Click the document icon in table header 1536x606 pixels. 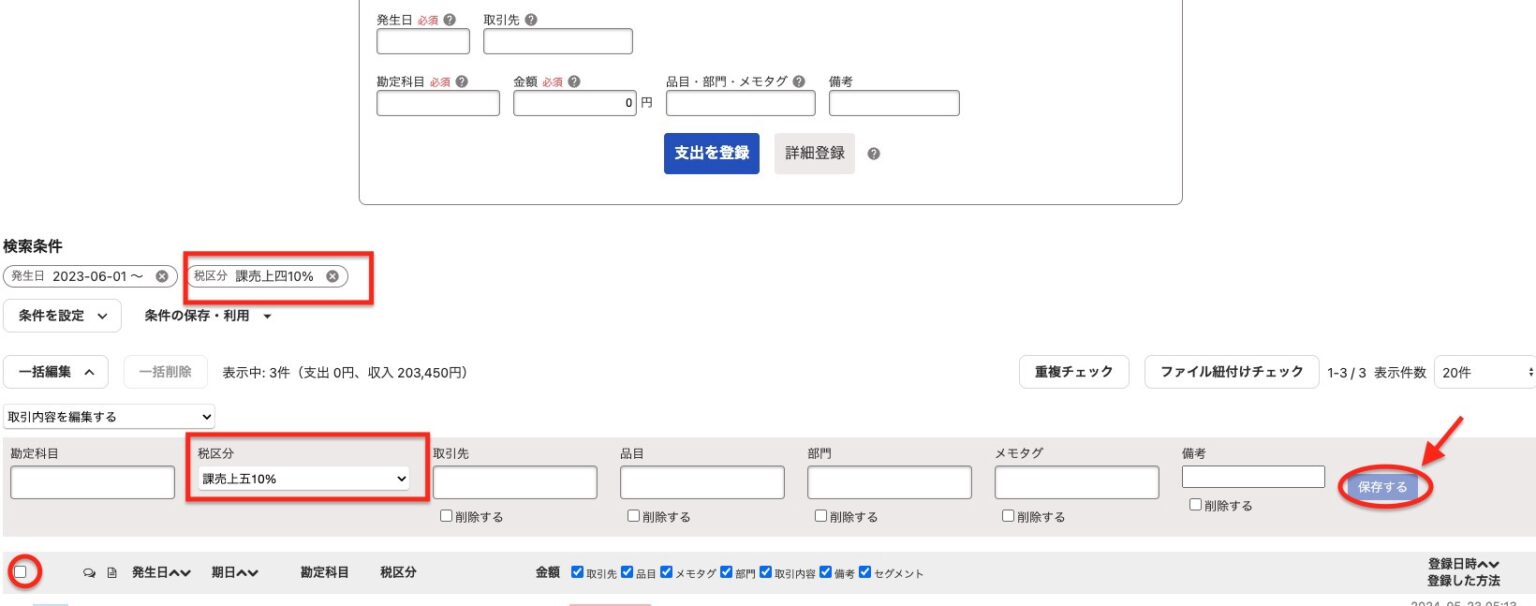[112, 573]
